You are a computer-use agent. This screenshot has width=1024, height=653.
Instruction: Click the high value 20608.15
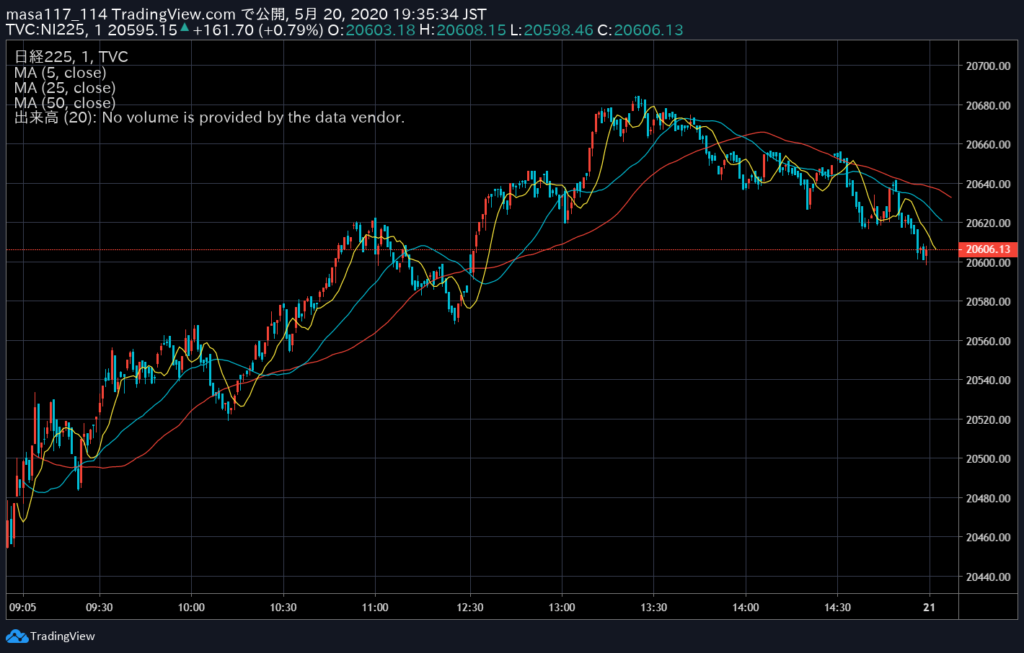(x=471, y=30)
